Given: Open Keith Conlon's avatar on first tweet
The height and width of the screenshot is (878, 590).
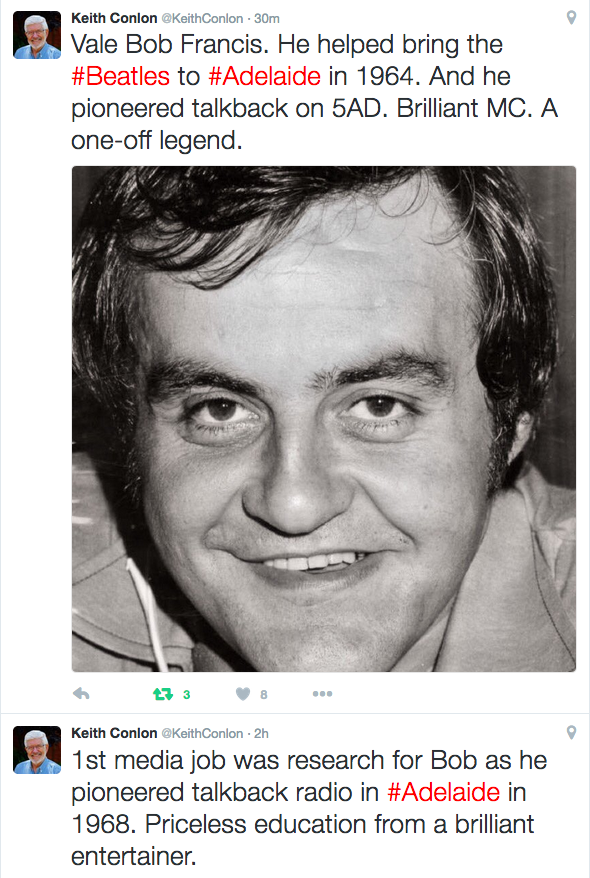Looking at the screenshot, I should point(37,35).
